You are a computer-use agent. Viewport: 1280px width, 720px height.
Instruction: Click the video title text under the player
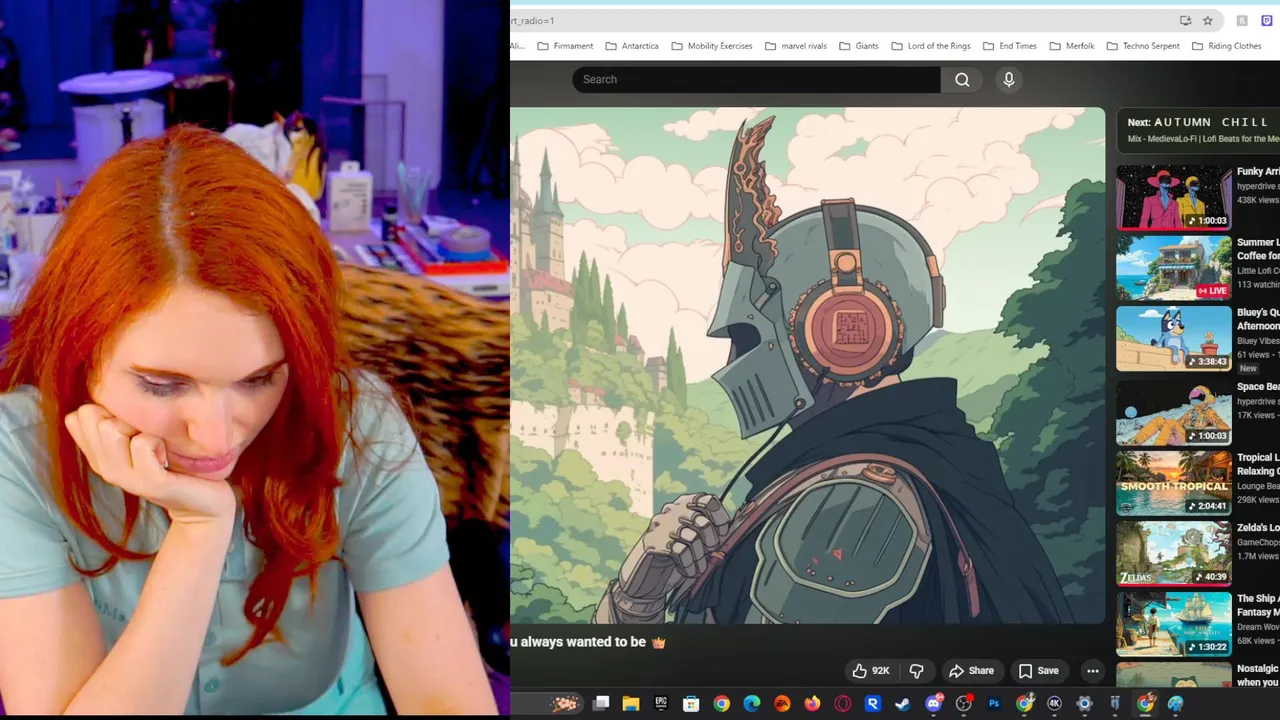(x=587, y=642)
